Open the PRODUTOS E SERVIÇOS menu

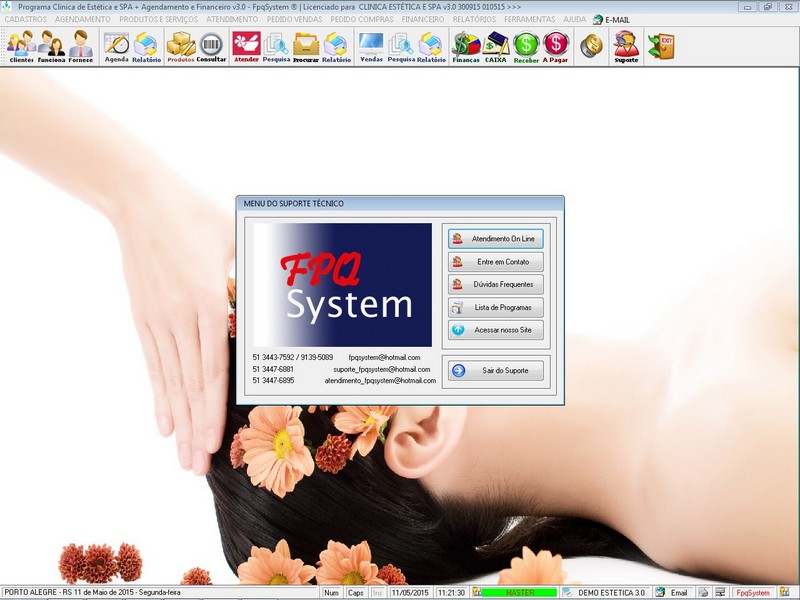158,19
